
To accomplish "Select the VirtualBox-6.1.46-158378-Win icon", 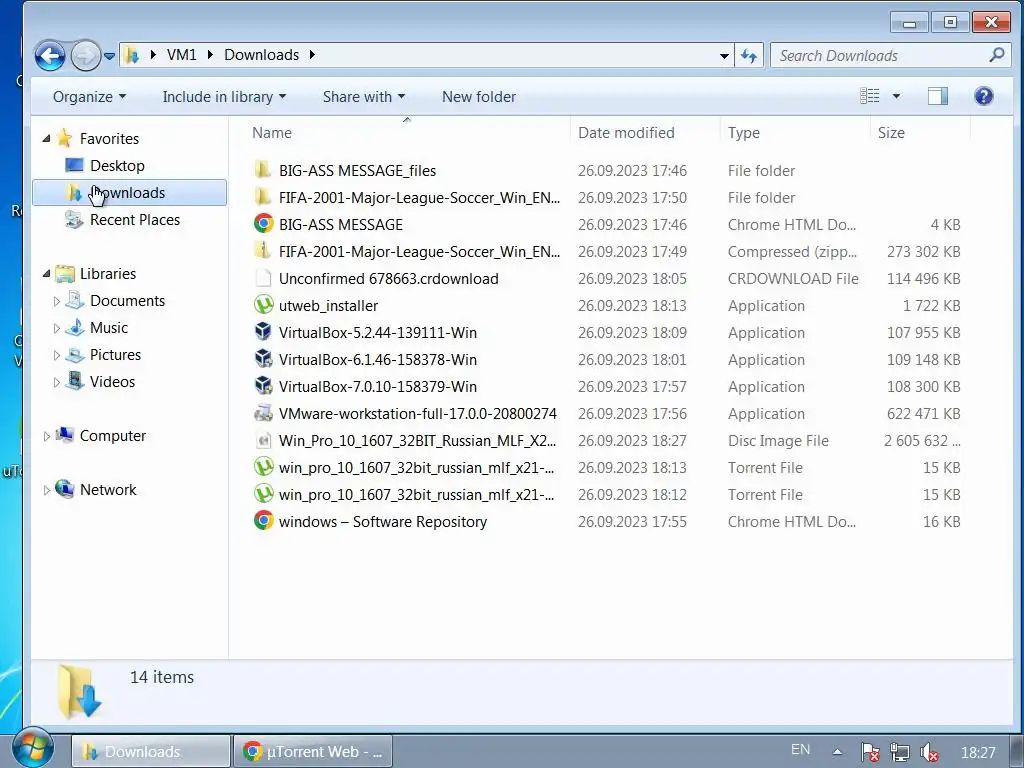I will (263, 359).
